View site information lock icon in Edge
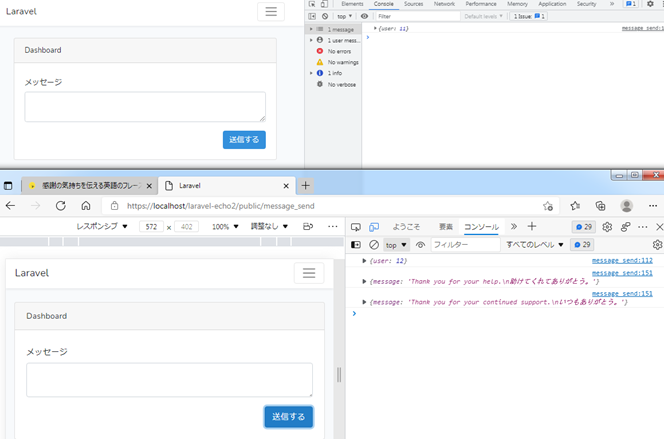 [x=114, y=206]
